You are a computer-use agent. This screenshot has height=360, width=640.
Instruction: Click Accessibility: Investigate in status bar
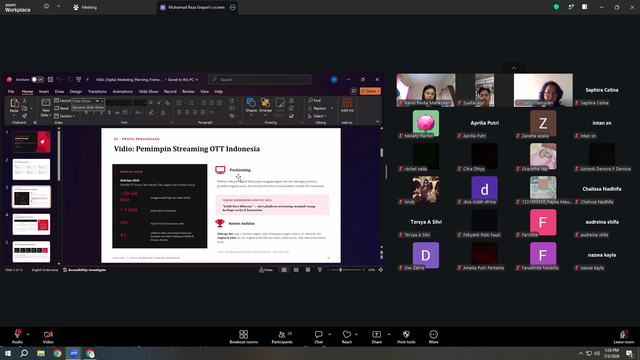point(84,270)
